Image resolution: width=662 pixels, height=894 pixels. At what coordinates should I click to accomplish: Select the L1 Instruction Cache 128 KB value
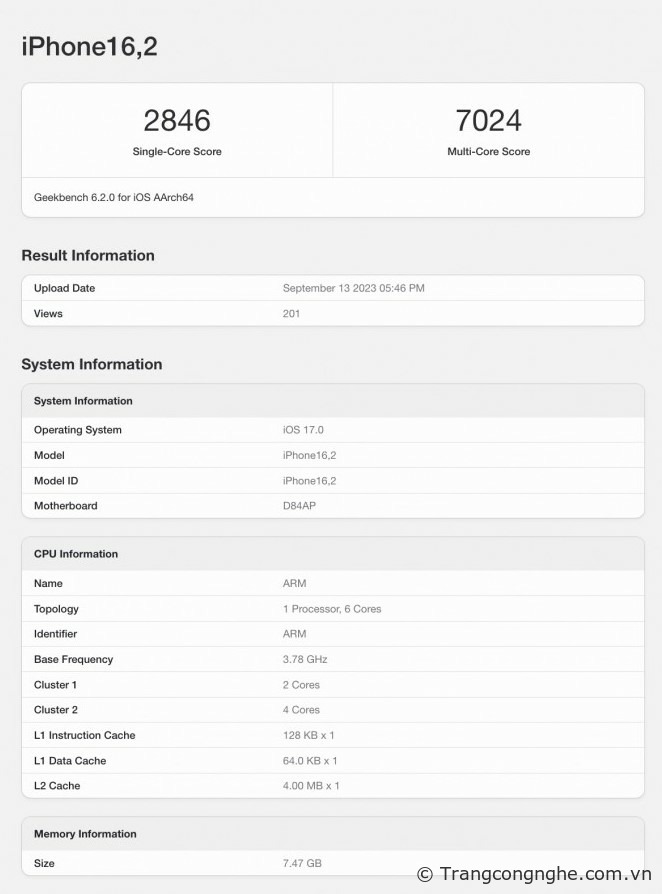[308, 735]
